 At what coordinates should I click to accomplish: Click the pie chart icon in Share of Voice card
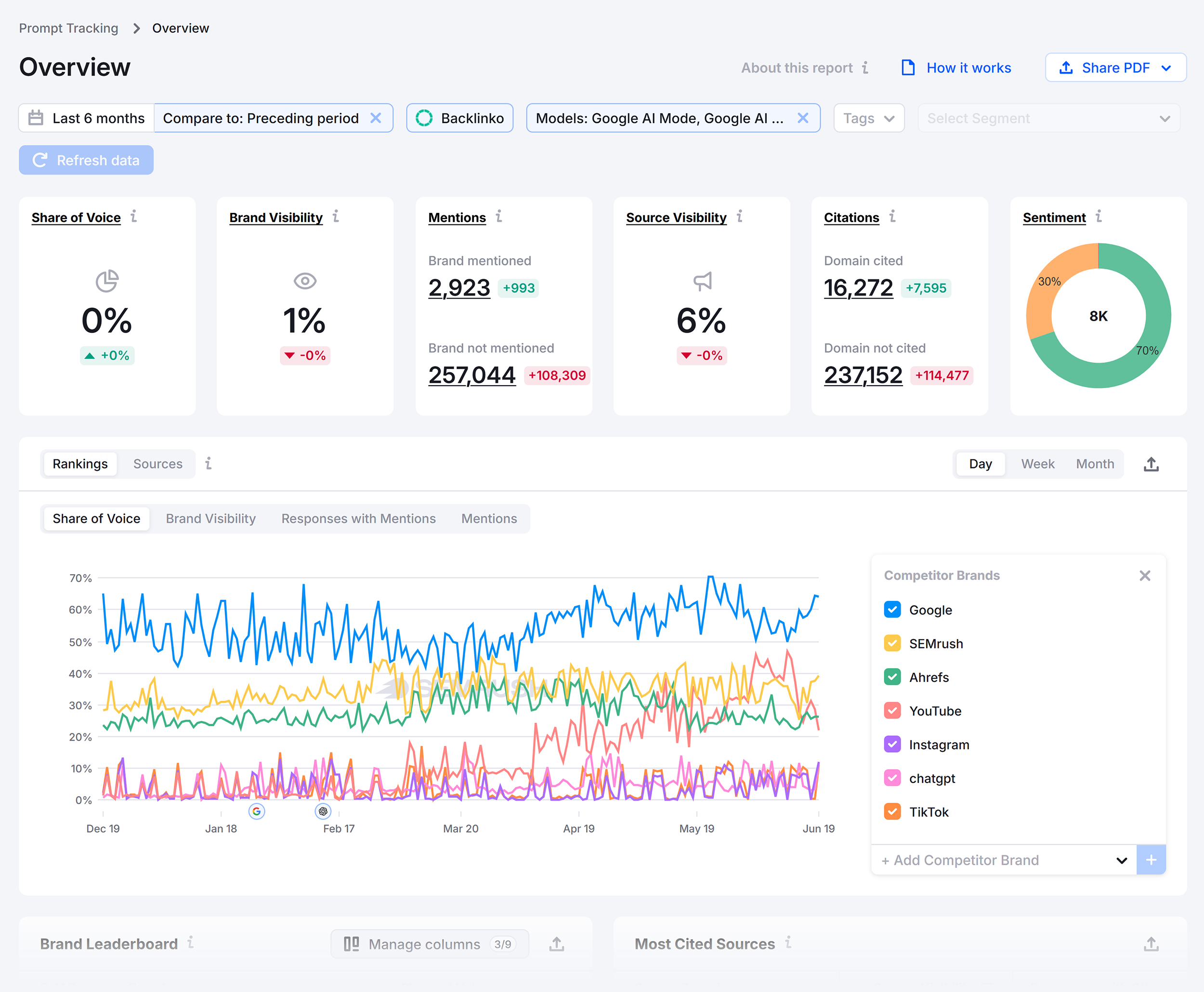point(107,281)
